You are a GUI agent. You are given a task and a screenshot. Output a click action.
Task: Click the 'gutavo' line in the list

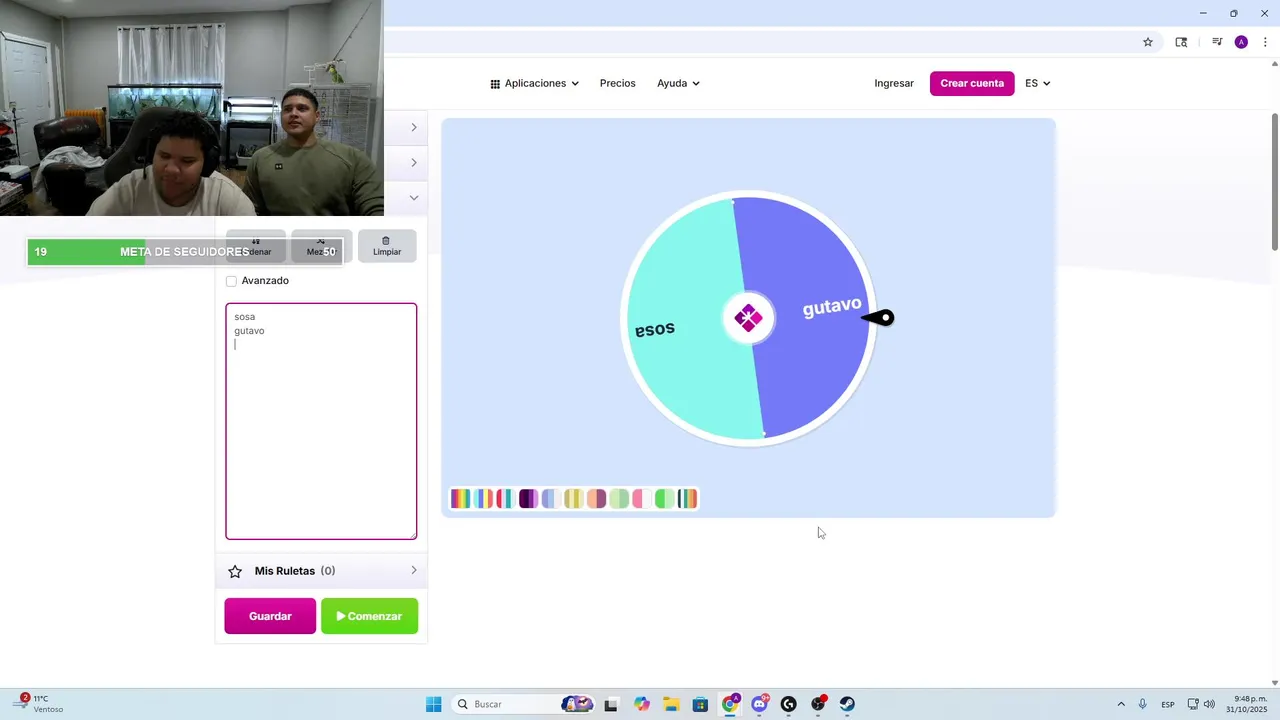pyautogui.click(x=249, y=331)
